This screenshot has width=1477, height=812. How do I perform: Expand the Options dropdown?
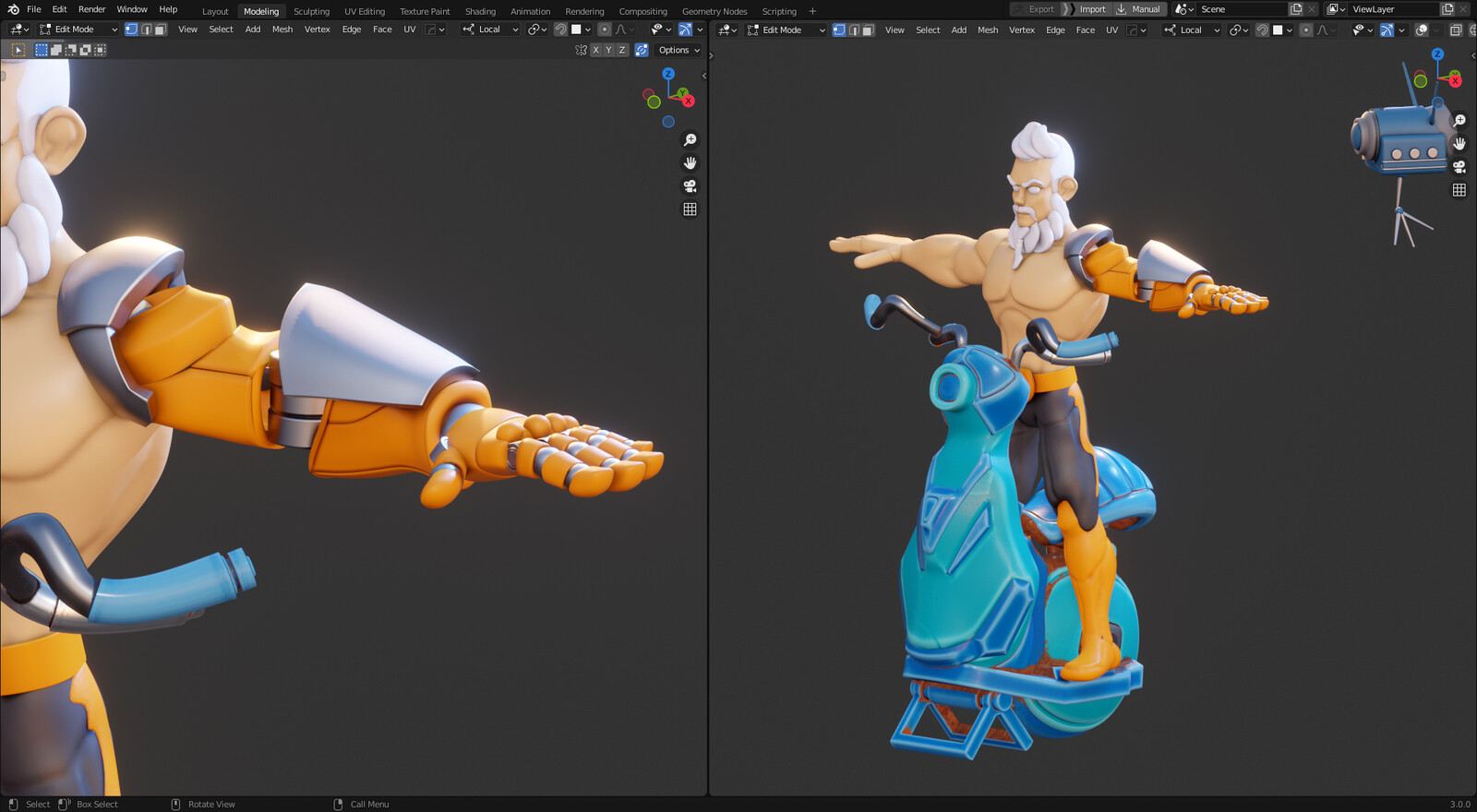[679, 50]
